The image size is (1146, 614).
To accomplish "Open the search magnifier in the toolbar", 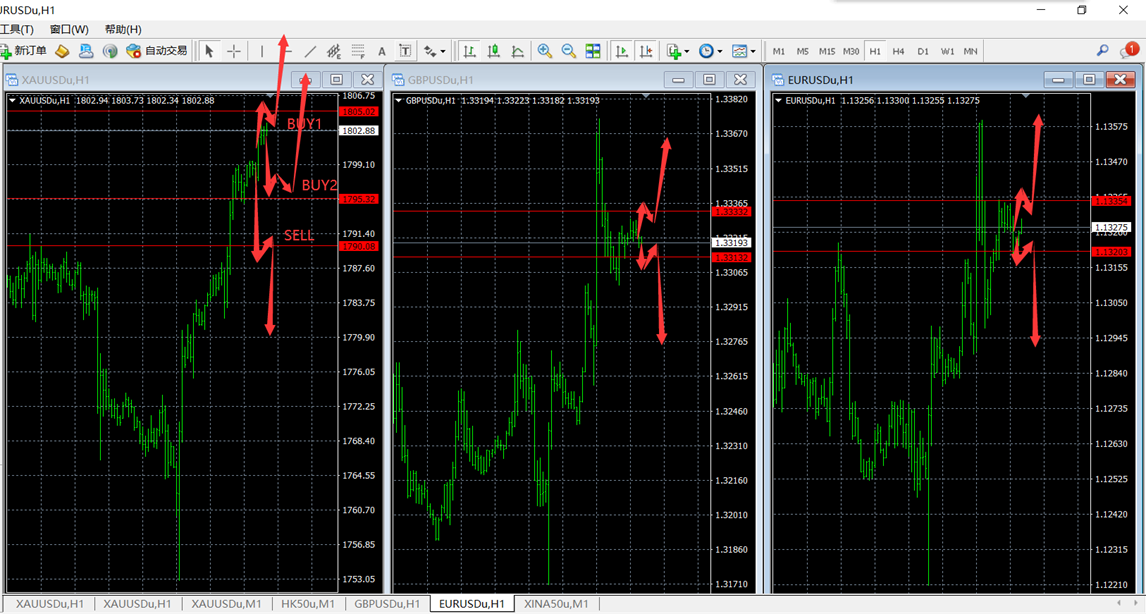I will pos(1102,51).
